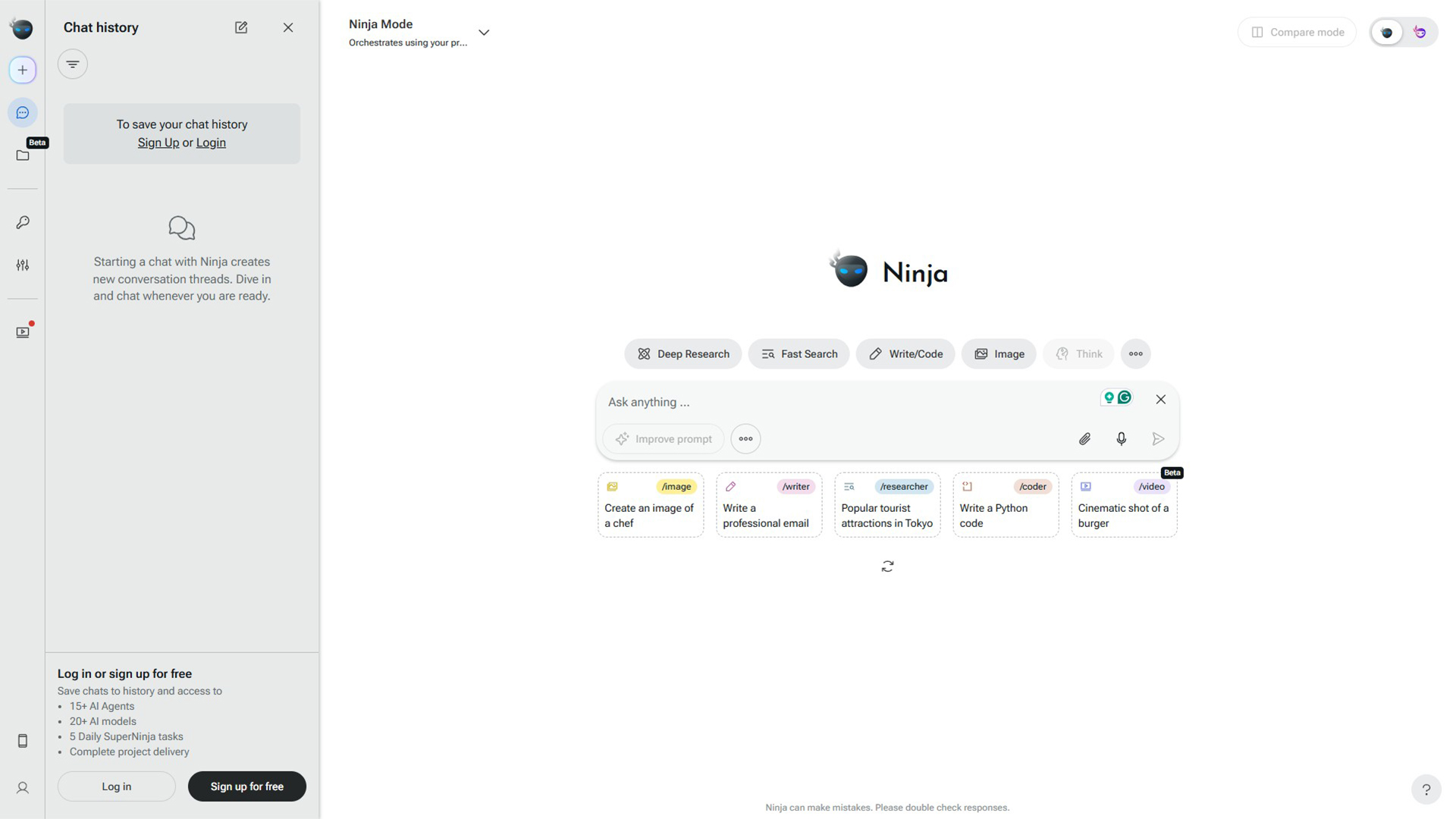1456x819 pixels.
Task: Open more options beside Improve prompt
Action: click(x=745, y=439)
